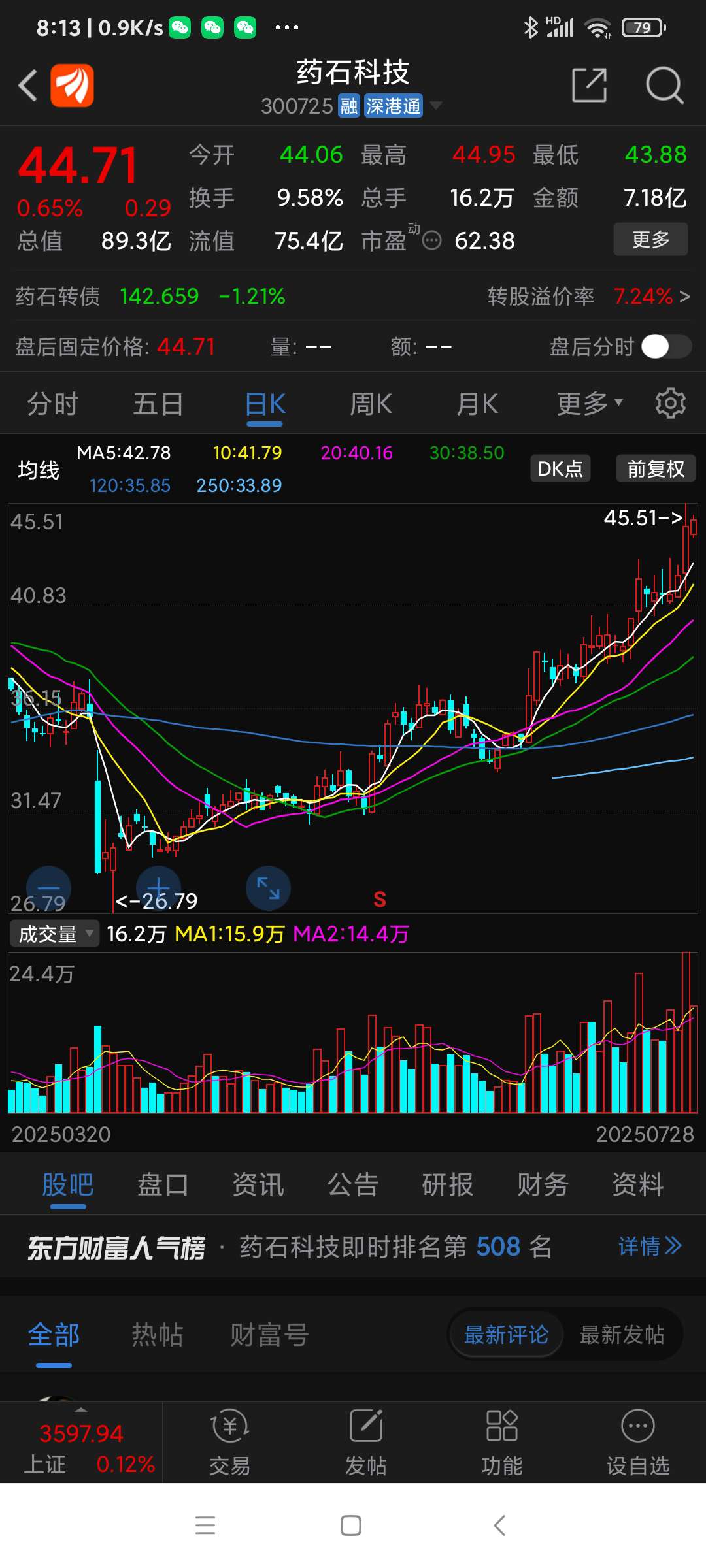Open the orange Eastmoney app logo
Screen dimensions: 706x1568
point(72,86)
